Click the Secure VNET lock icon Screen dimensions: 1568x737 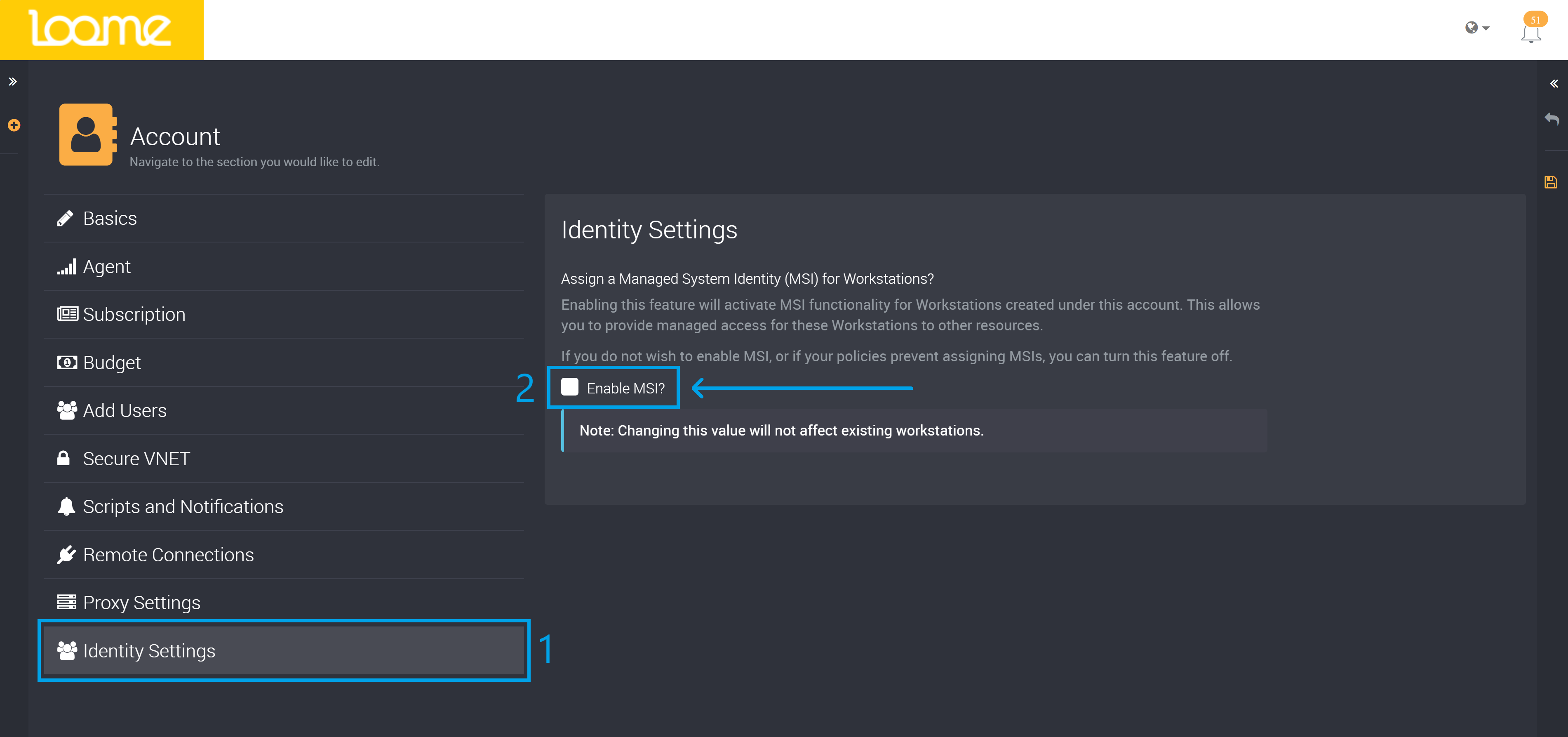pyautogui.click(x=63, y=458)
